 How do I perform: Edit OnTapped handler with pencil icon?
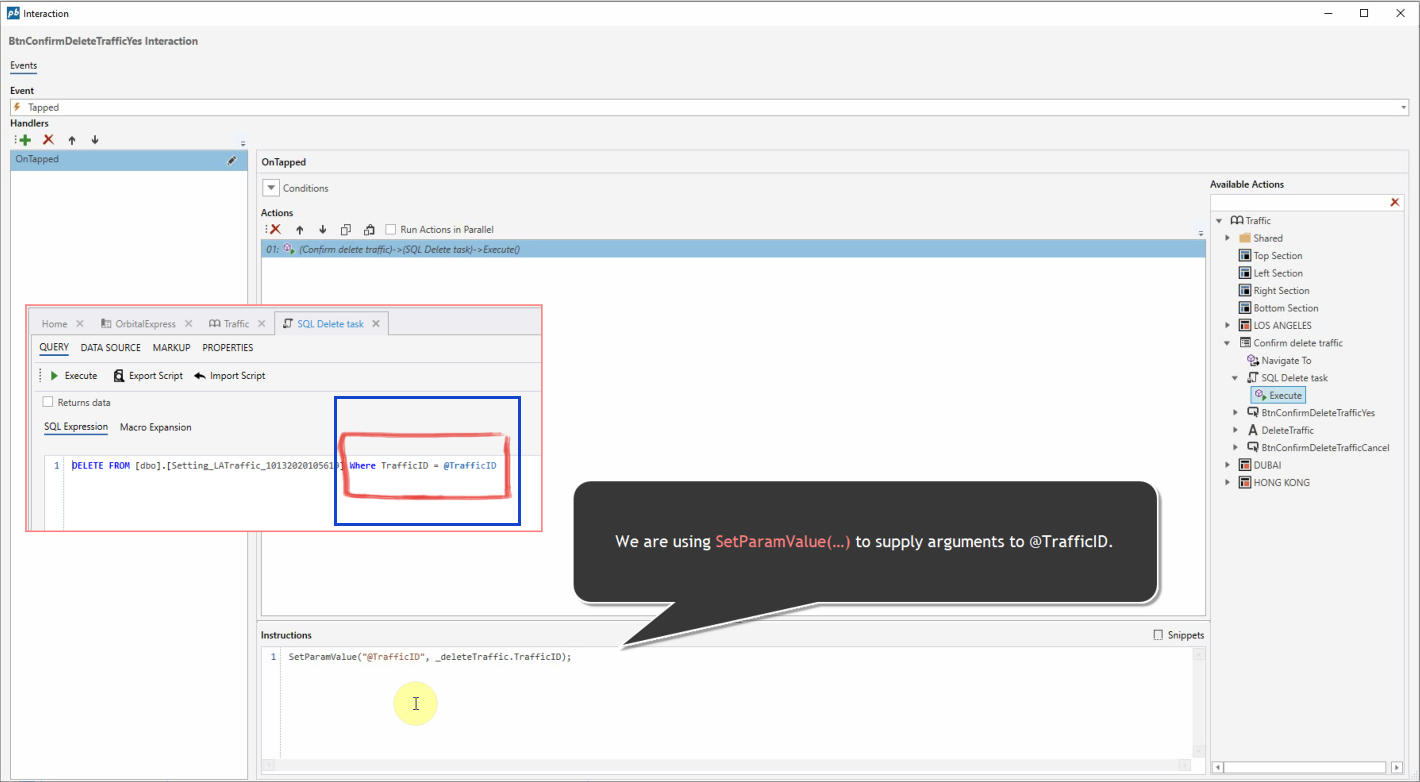232,160
